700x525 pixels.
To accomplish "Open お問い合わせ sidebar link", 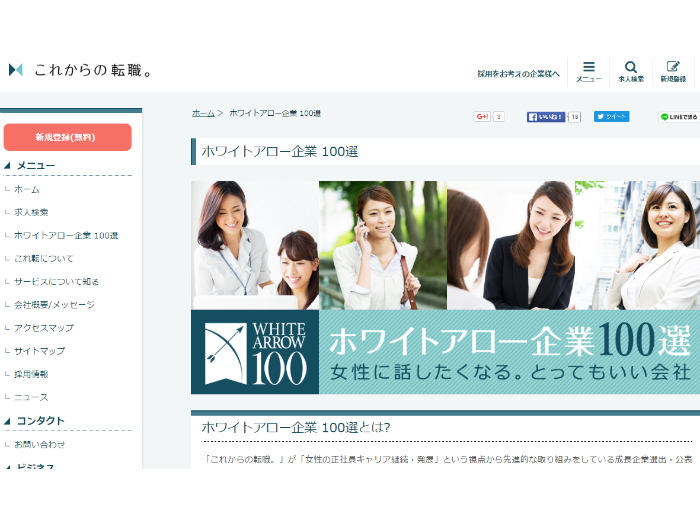I will [x=39, y=445].
